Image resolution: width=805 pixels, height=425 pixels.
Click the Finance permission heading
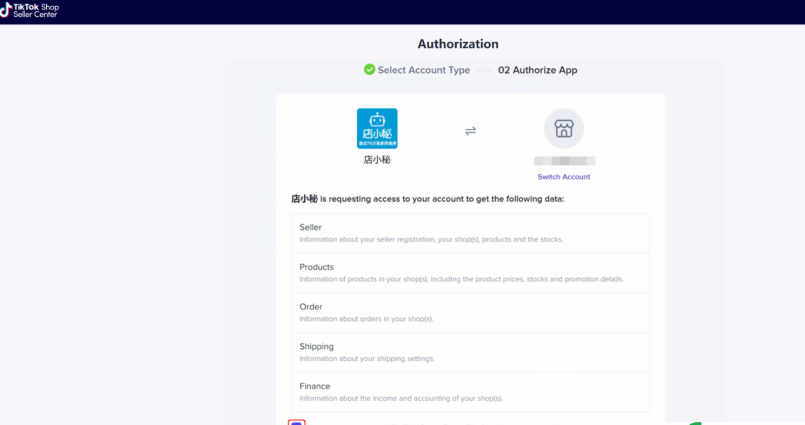point(315,386)
